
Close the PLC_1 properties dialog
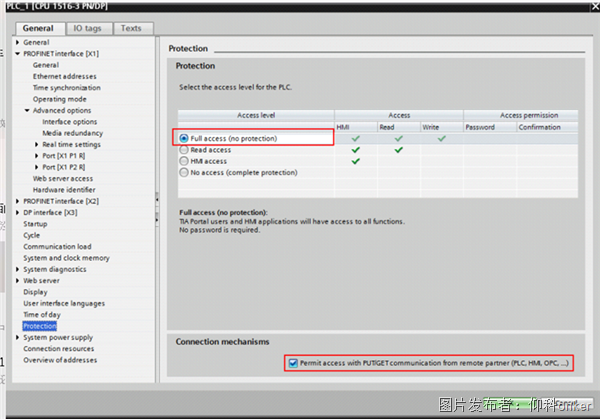tap(595, 6)
